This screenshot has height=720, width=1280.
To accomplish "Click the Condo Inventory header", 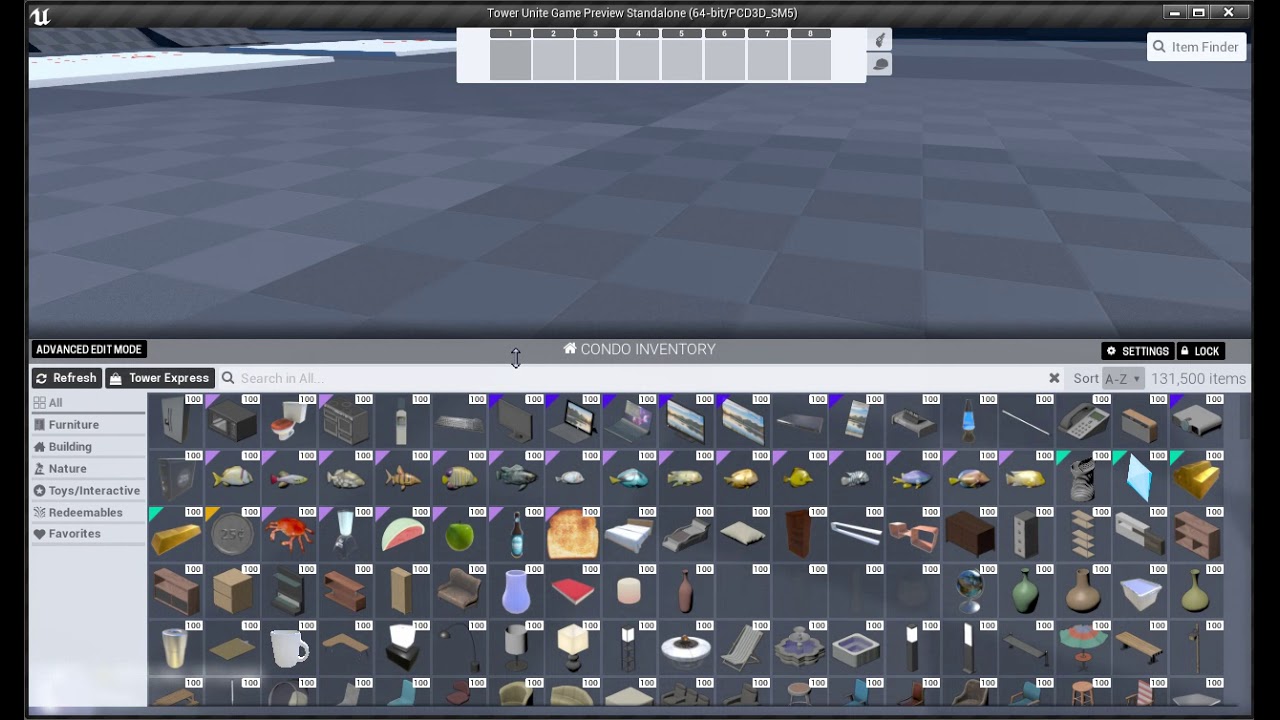I will pyautogui.click(x=640, y=349).
